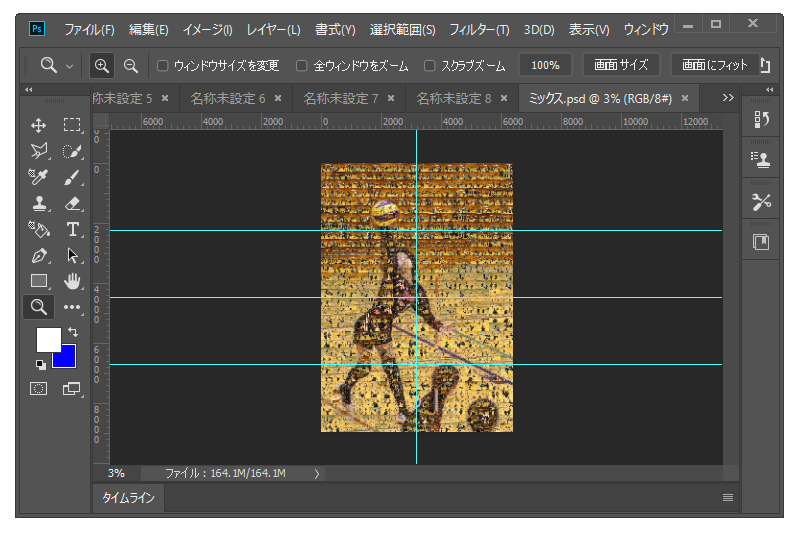This screenshot has width=800, height=533.
Task: Open the ファイル(F) menu
Action: (89, 30)
